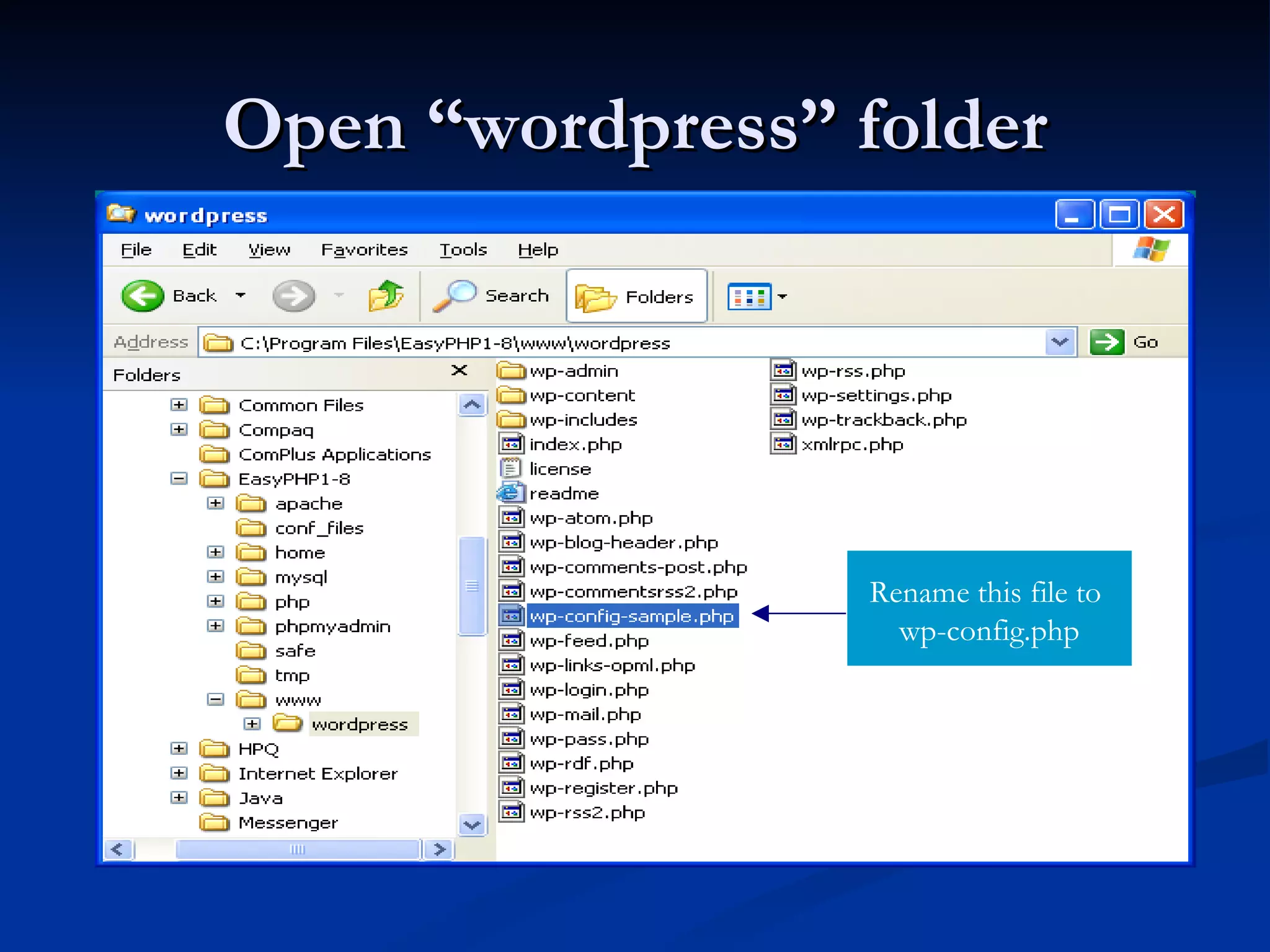1270x952 pixels.
Task: Select the index.php file icon
Action: 512,444
